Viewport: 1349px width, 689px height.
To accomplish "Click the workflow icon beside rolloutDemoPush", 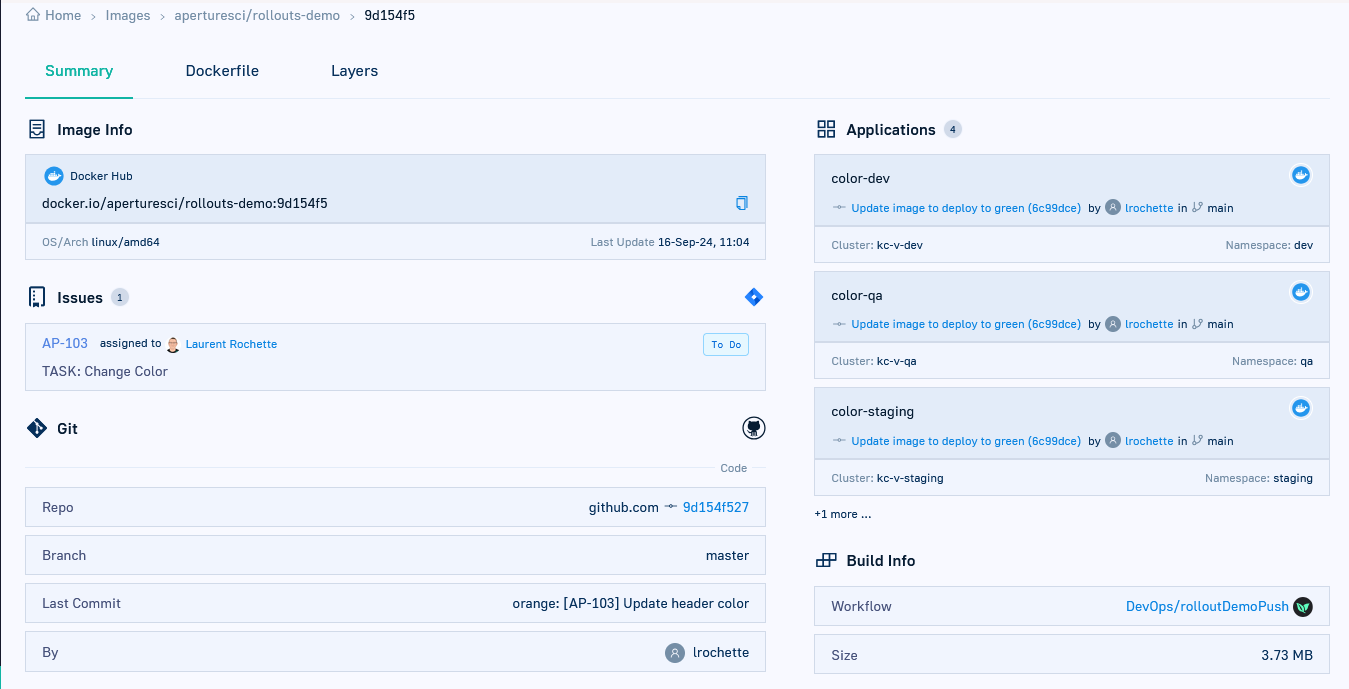I will pos(1302,606).
